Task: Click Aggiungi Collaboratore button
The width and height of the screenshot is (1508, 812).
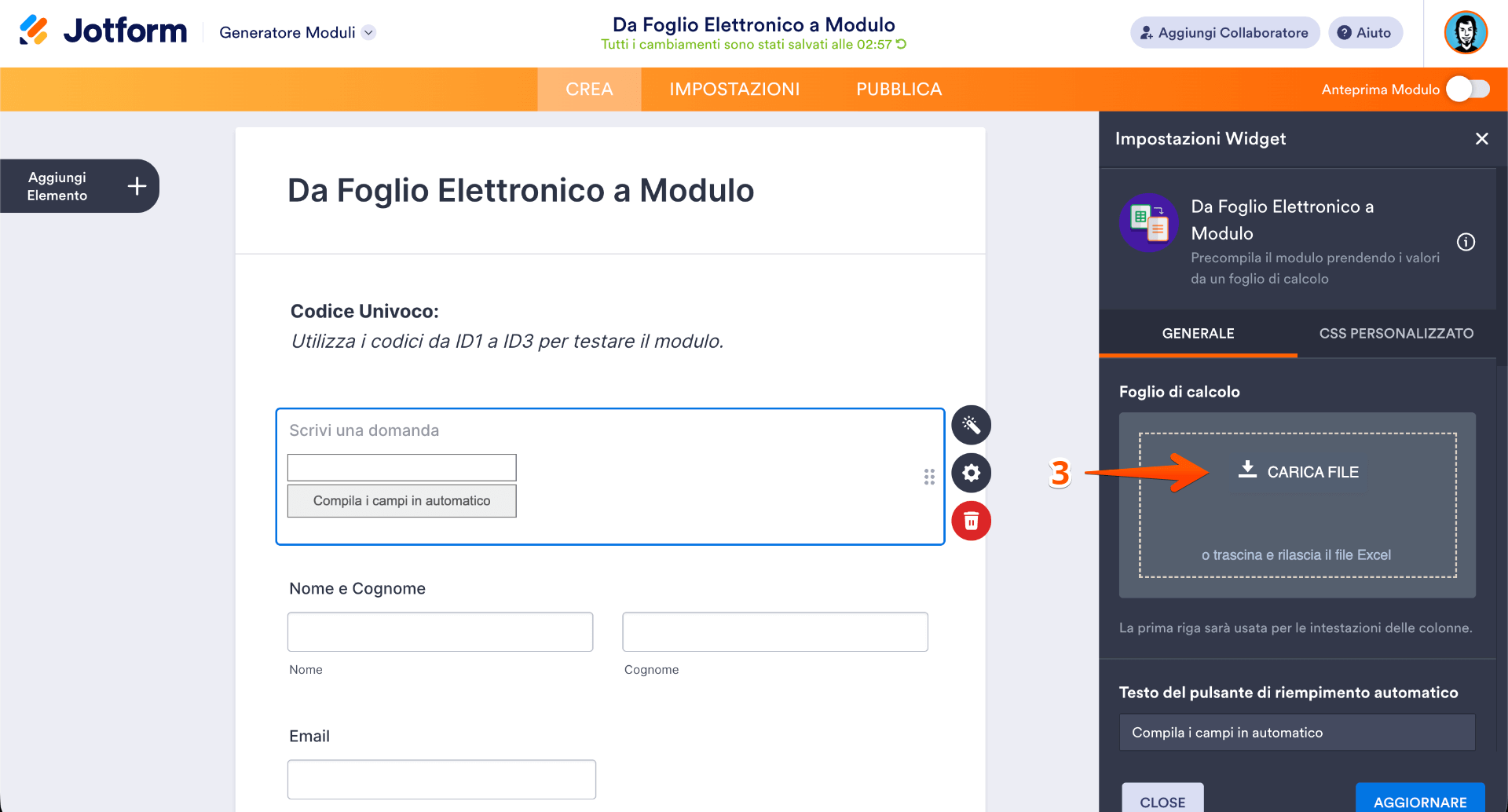Action: tap(1224, 33)
